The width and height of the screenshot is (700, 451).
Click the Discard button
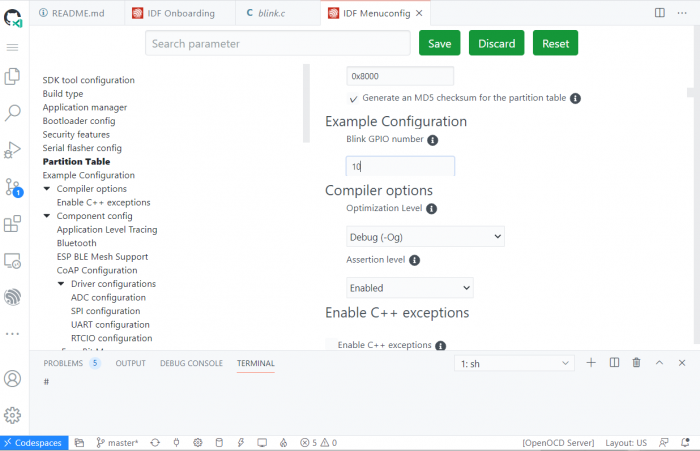click(496, 43)
